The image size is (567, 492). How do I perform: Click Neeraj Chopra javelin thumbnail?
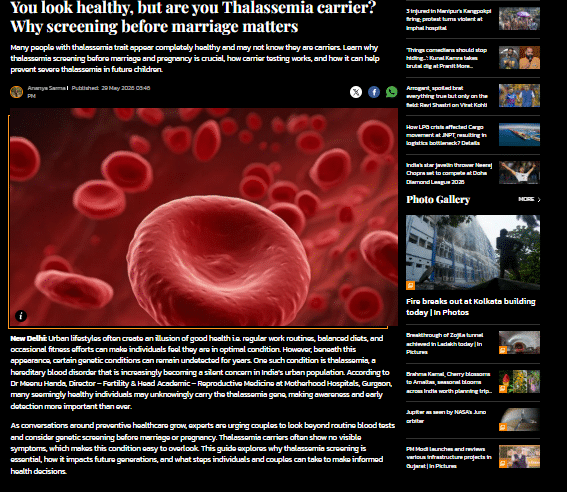click(x=519, y=172)
